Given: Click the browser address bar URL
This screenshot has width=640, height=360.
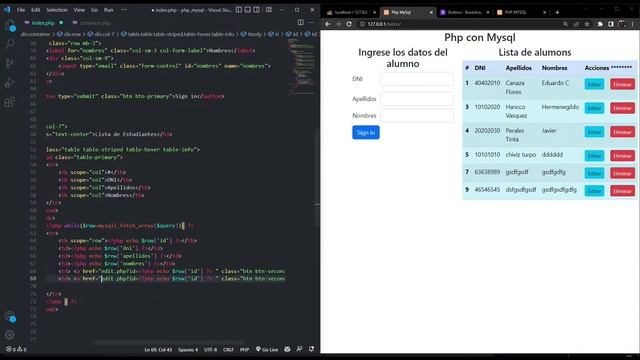Looking at the screenshot, I should pos(384,24).
